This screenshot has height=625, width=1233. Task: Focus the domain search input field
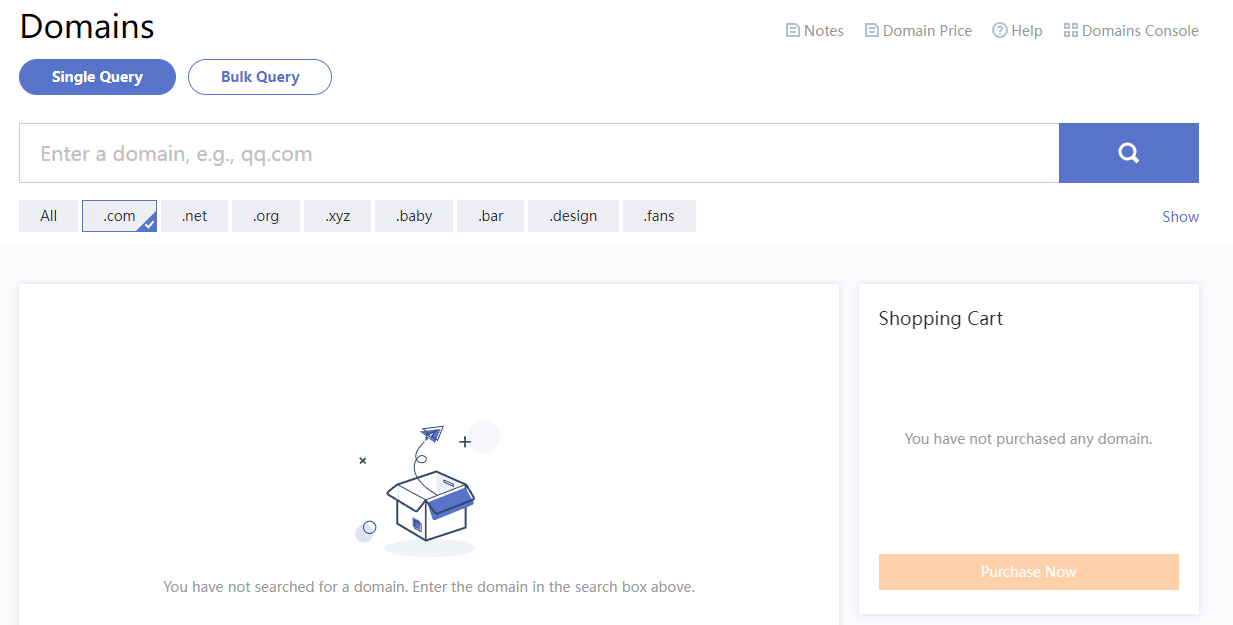point(538,154)
